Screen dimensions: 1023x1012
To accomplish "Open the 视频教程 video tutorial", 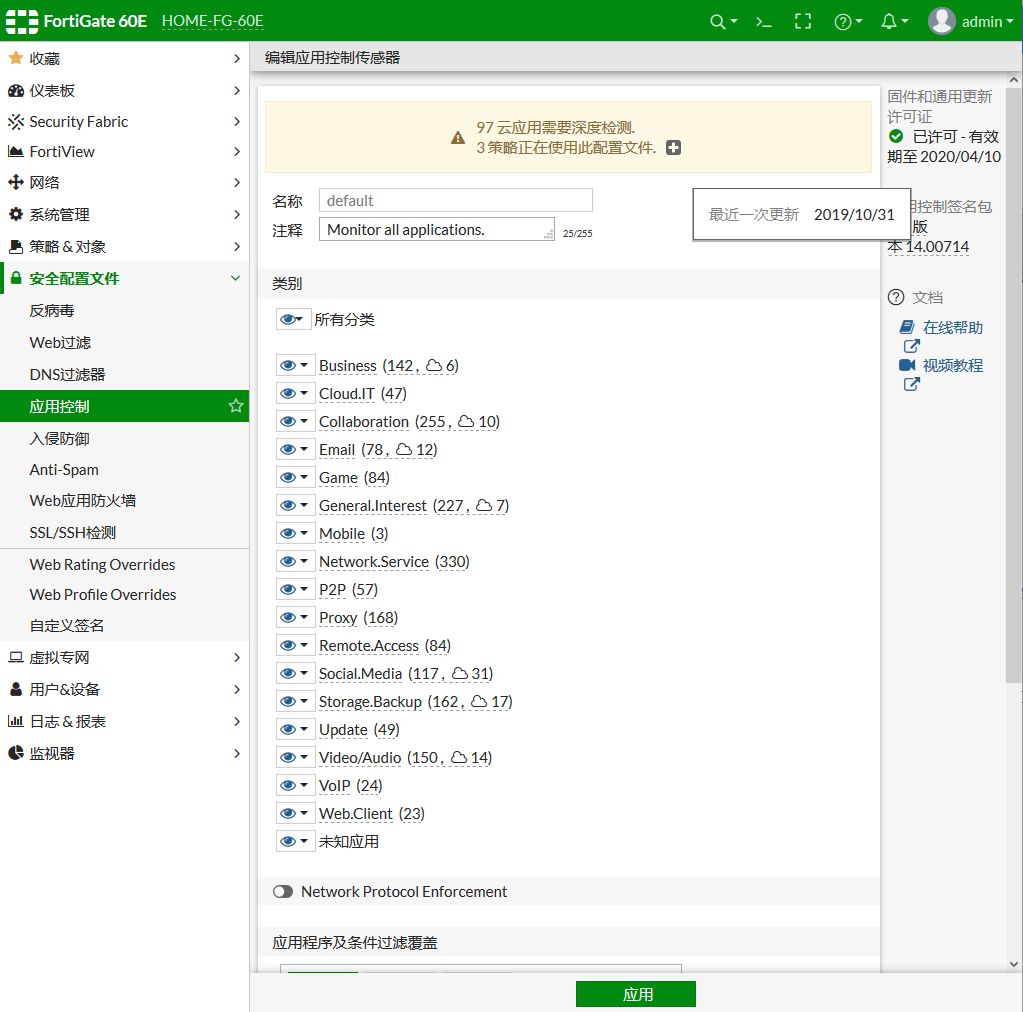I will click(x=952, y=365).
